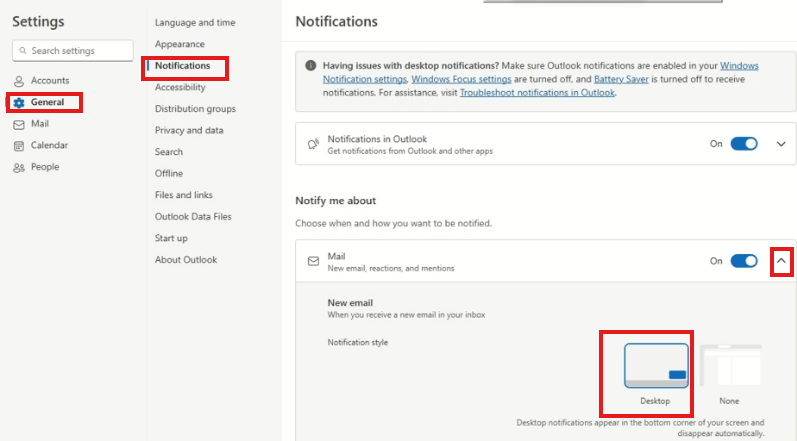Open General settings category
797x441 pixels.
click(x=47, y=102)
